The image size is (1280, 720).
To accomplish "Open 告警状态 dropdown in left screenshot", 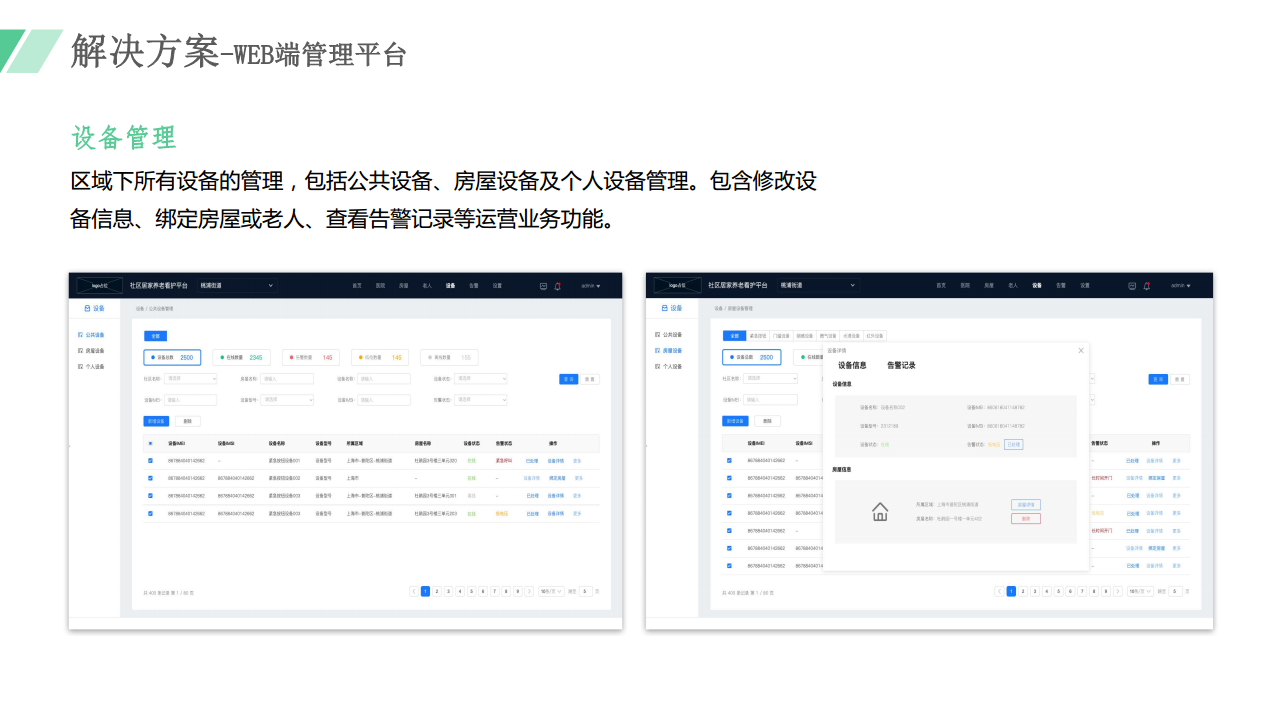I will coord(481,400).
